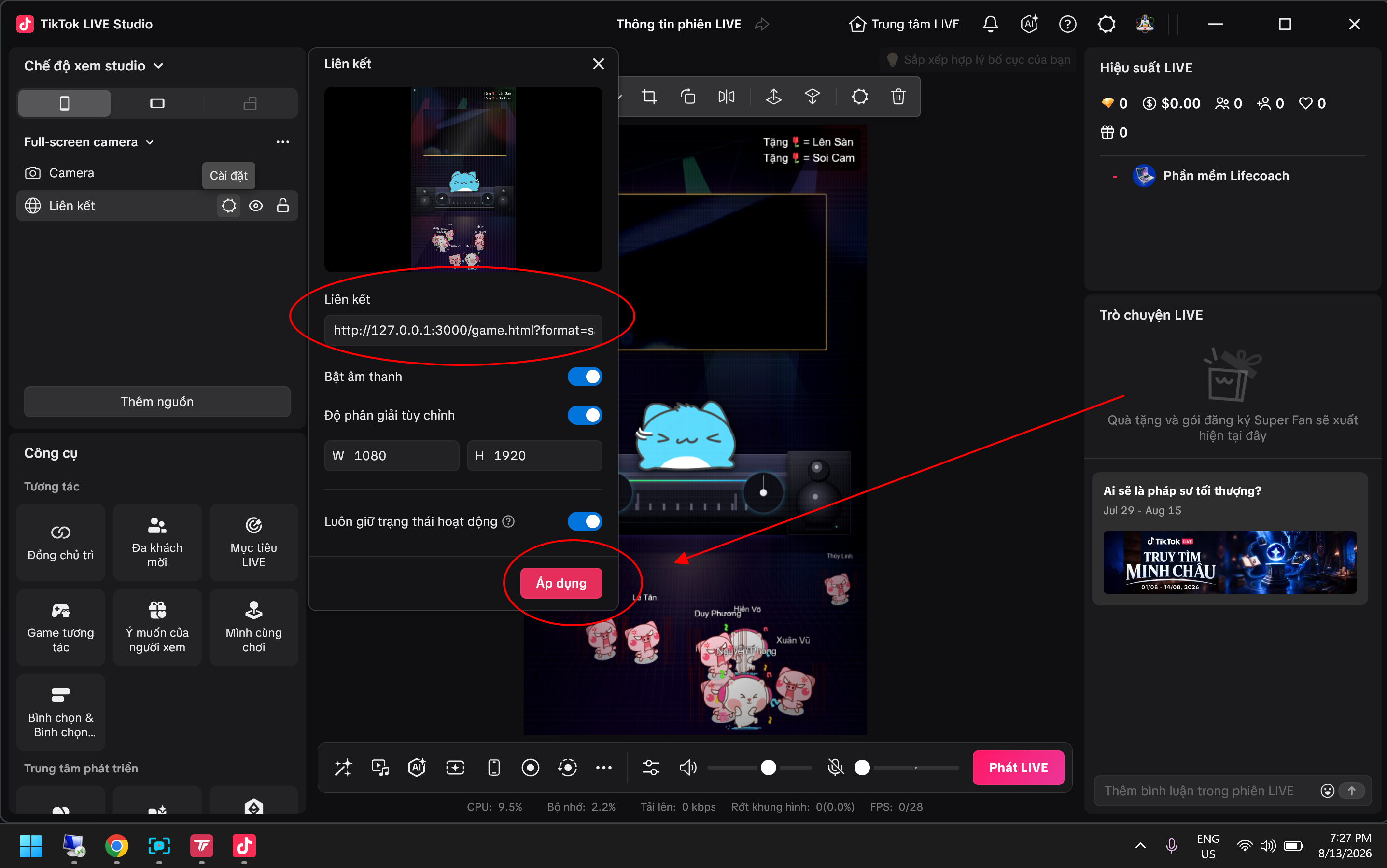Viewport: 1387px width, 868px height.
Task: Select the crop tool in source toolbar
Action: [649, 97]
